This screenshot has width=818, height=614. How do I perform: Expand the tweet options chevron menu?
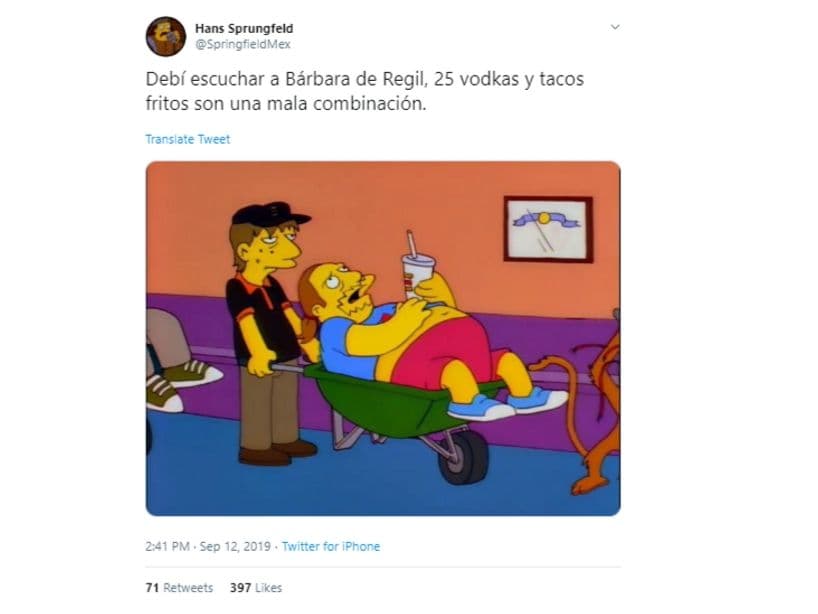pyautogui.click(x=615, y=27)
